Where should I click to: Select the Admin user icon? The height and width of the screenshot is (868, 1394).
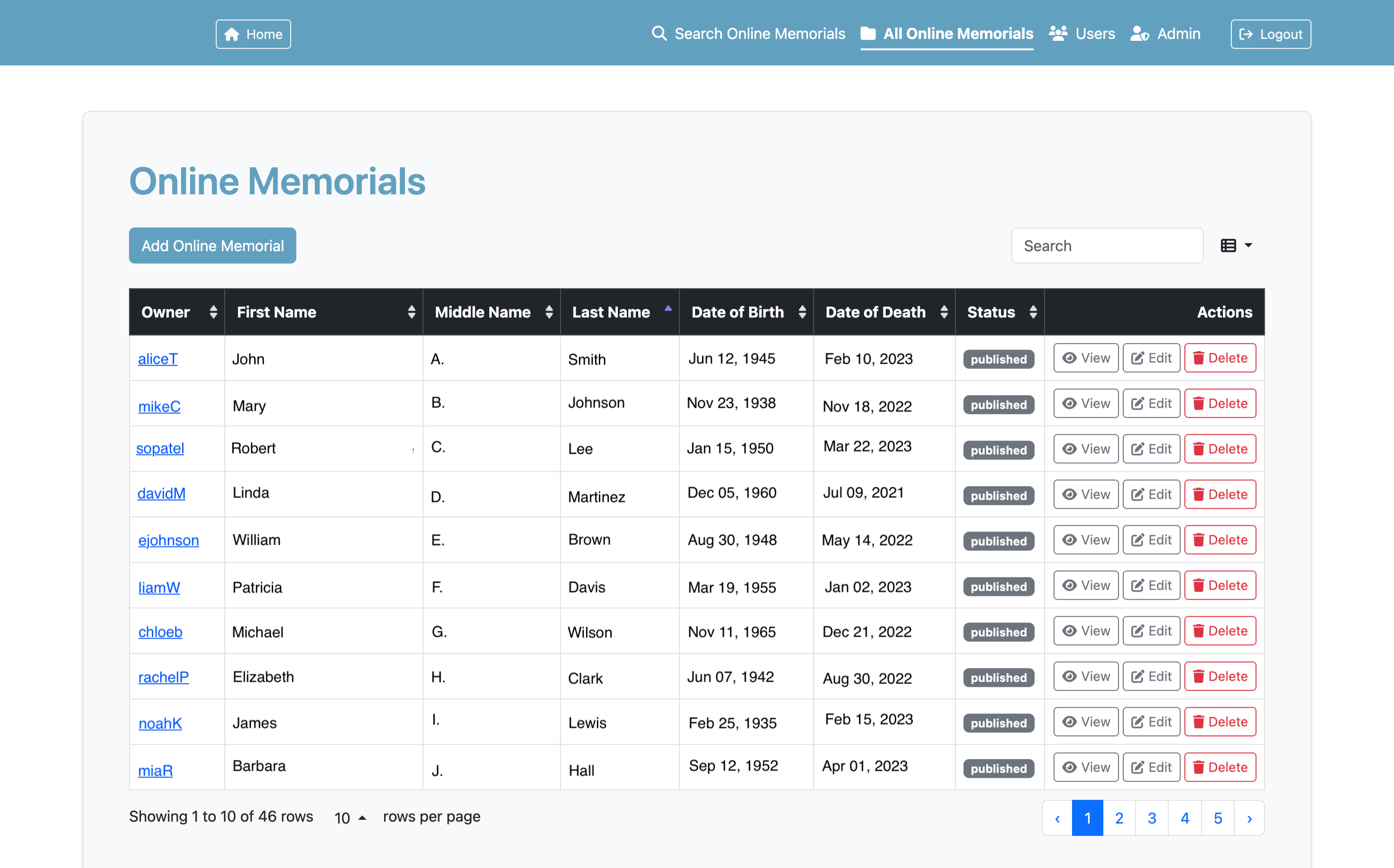click(1139, 34)
